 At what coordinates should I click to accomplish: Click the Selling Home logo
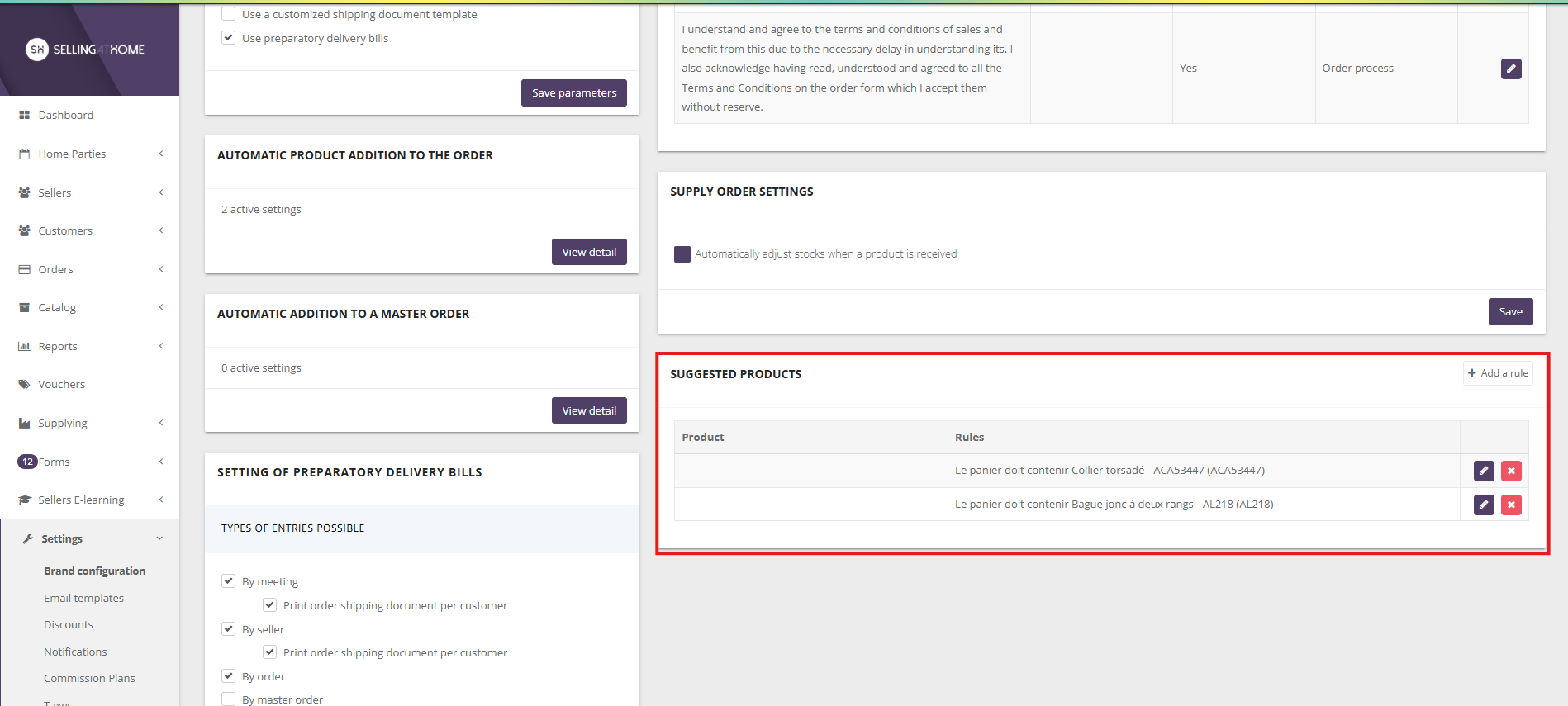(x=85, y=50)
